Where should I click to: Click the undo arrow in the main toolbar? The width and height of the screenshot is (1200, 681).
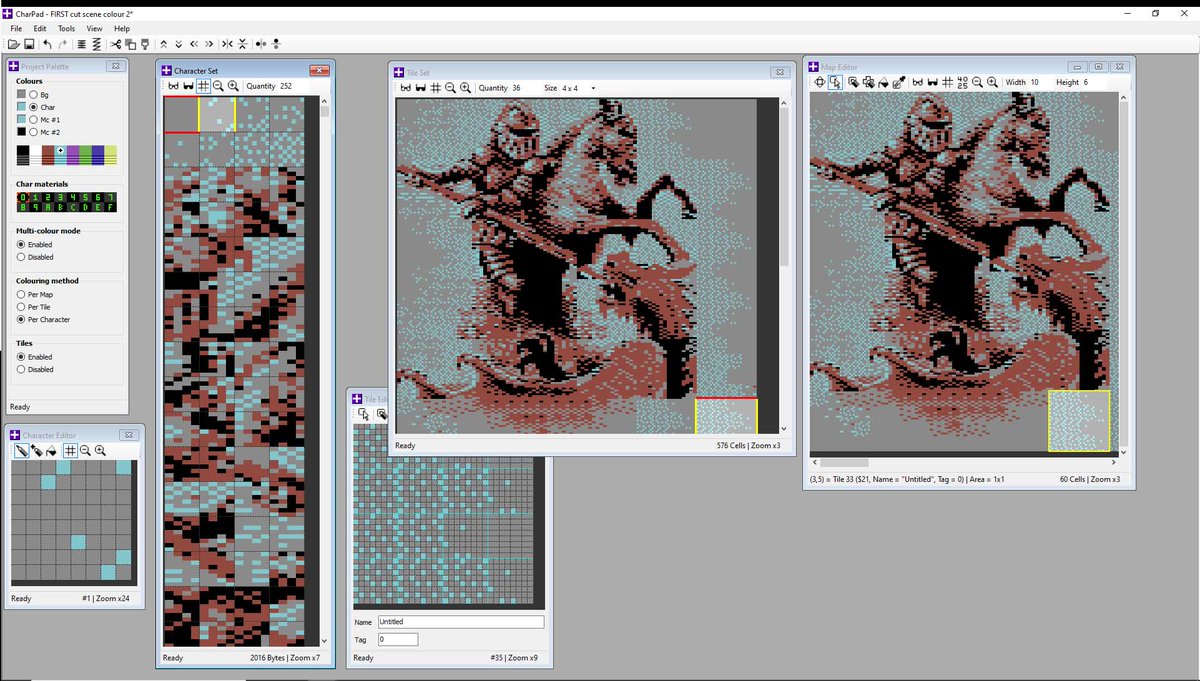pos(47,44)
